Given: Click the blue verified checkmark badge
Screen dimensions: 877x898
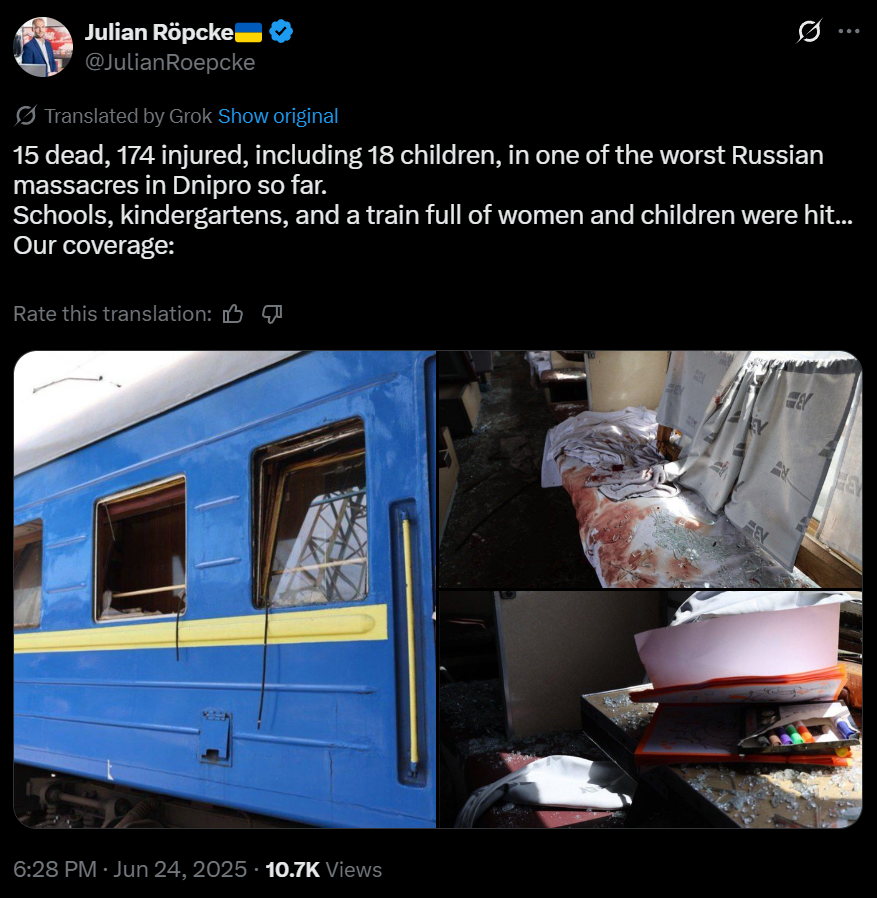Looking at the screenshot, I should (281, 31).
